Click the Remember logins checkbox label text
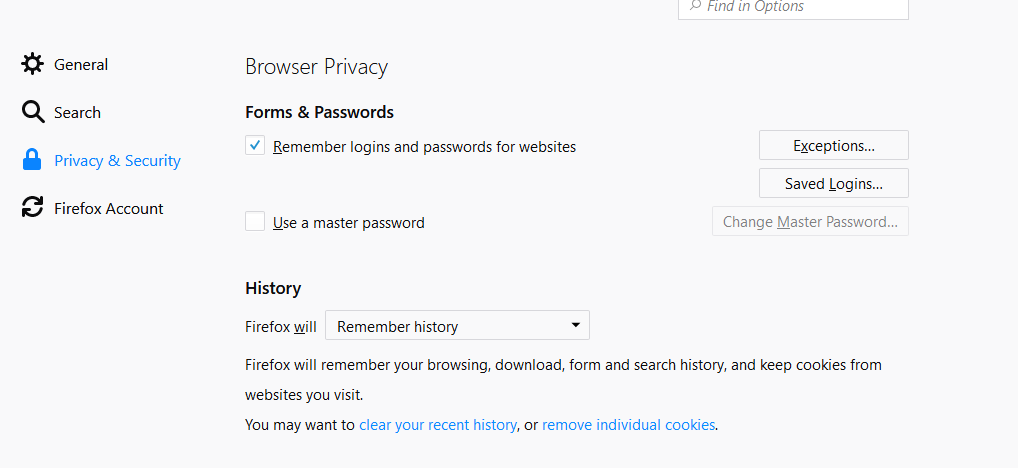Screen dimensions: 1018x468 (x=424, y=147)
